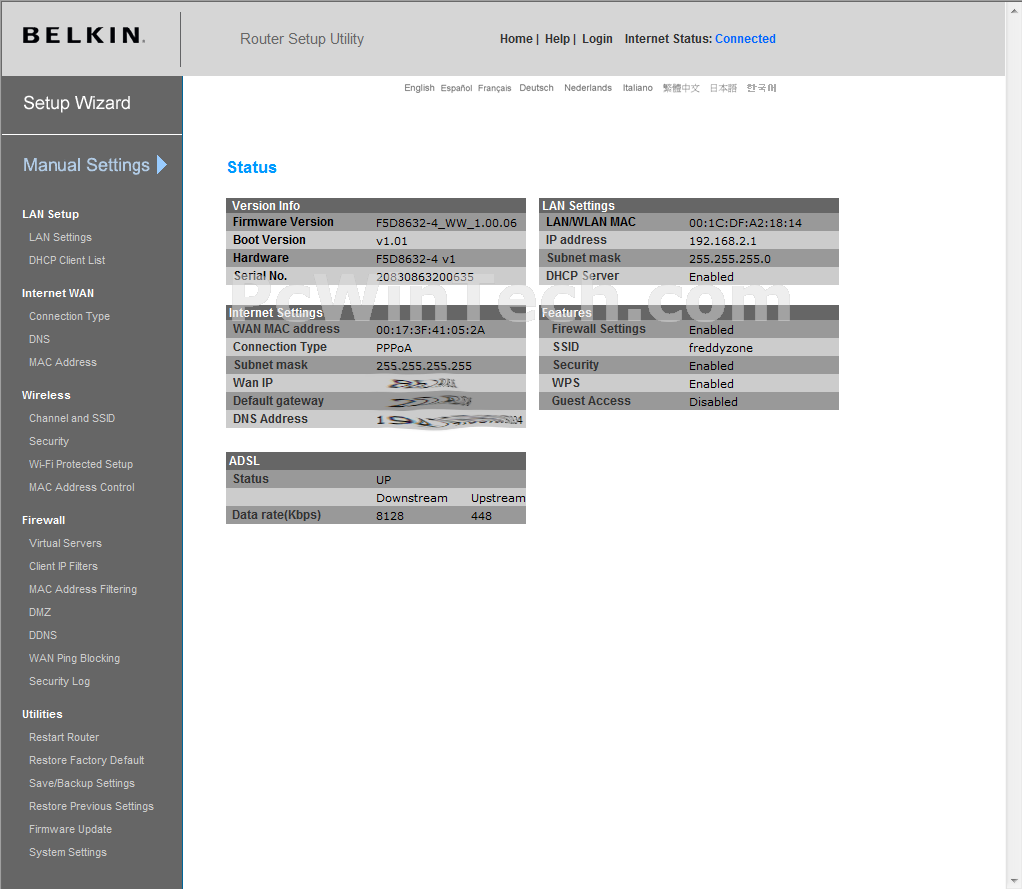Open the DDNS page

click(x=43, y=635)
